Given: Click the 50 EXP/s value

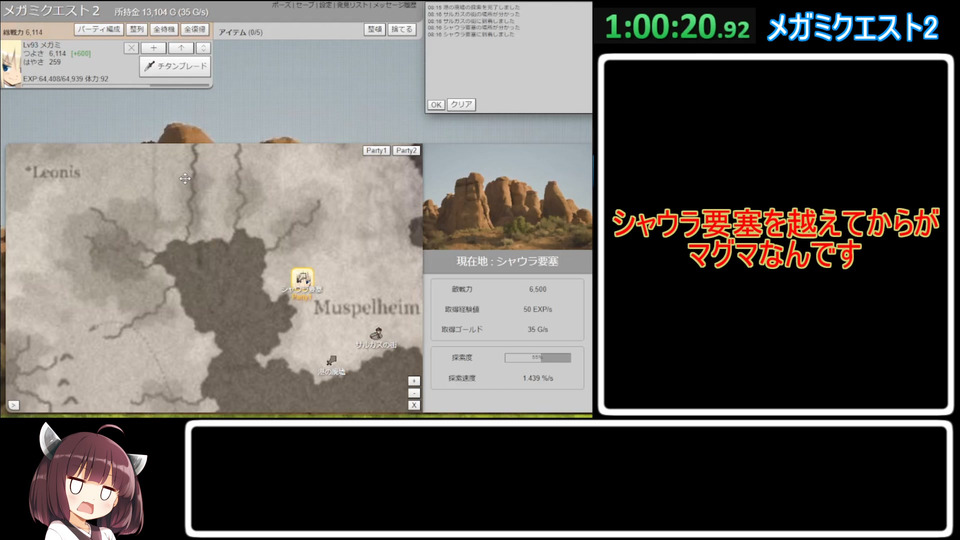Looking at the screenshot, I should coord(538,309).
